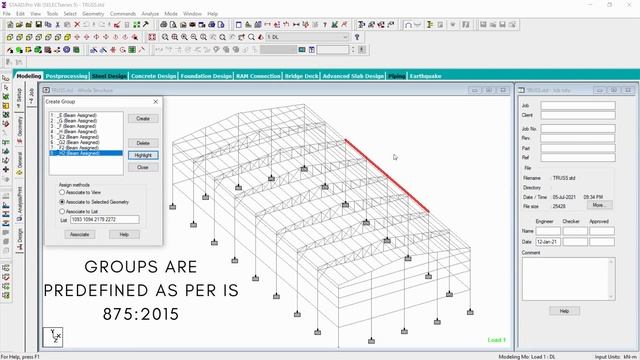Click the More... button in Job Info
Viewport: 640px width, 360px height.
coord(599,205)
